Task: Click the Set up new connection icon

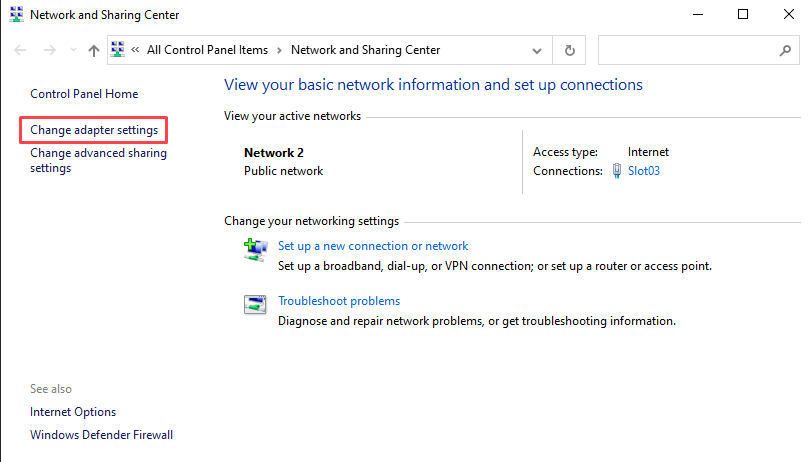Action: [256, 249]
